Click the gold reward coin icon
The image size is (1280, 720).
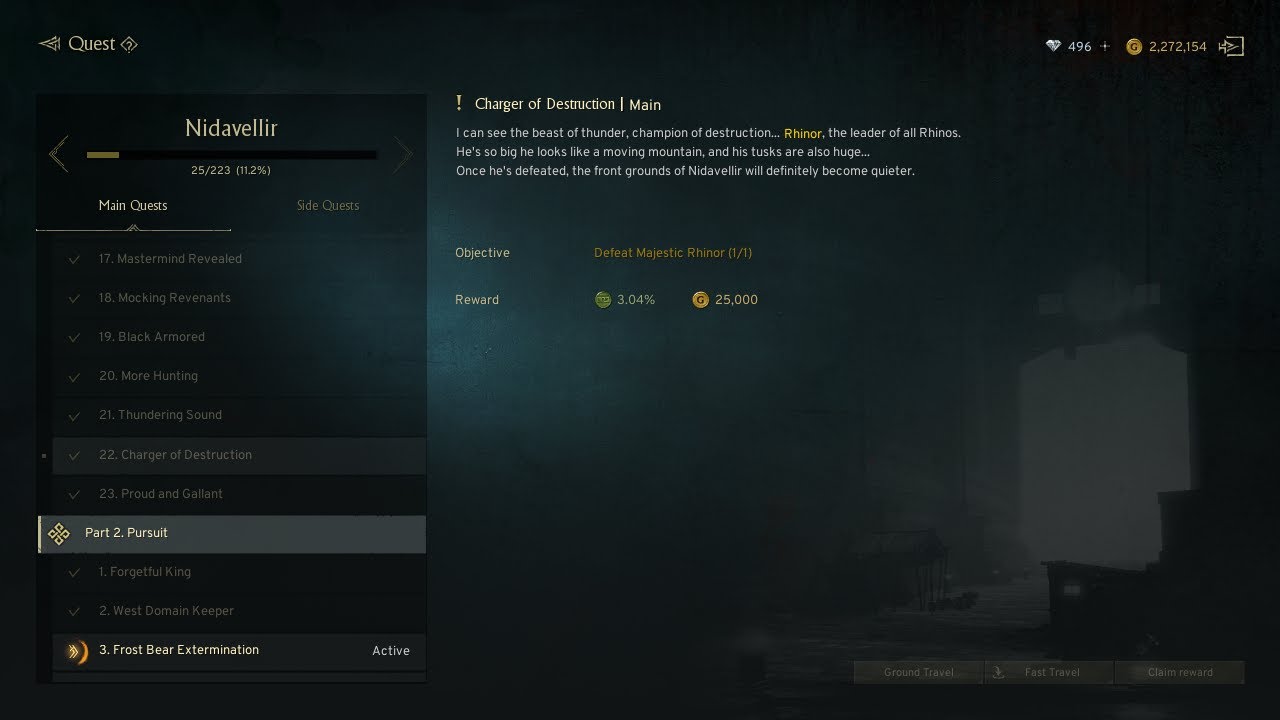coord(701,299)
